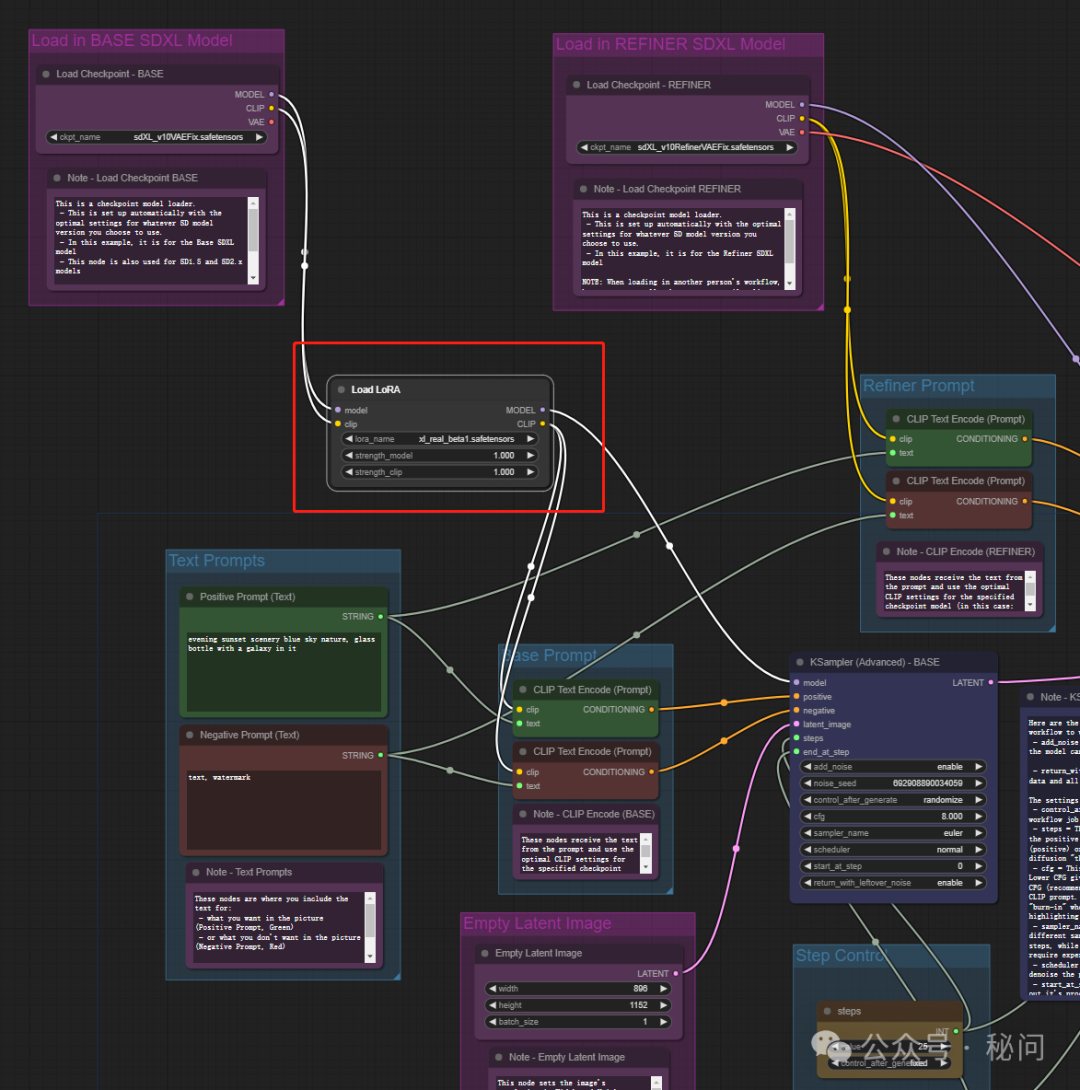
Task: Click MODEL output socket on Load LoRA
Action: (x=543, y=410)
